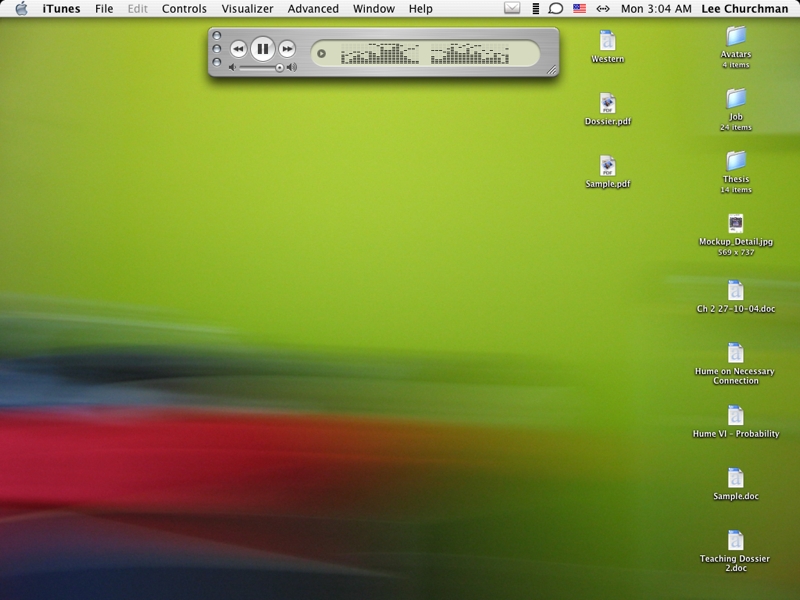Open the Lee Churchman user switching menu

click(744, 9)
